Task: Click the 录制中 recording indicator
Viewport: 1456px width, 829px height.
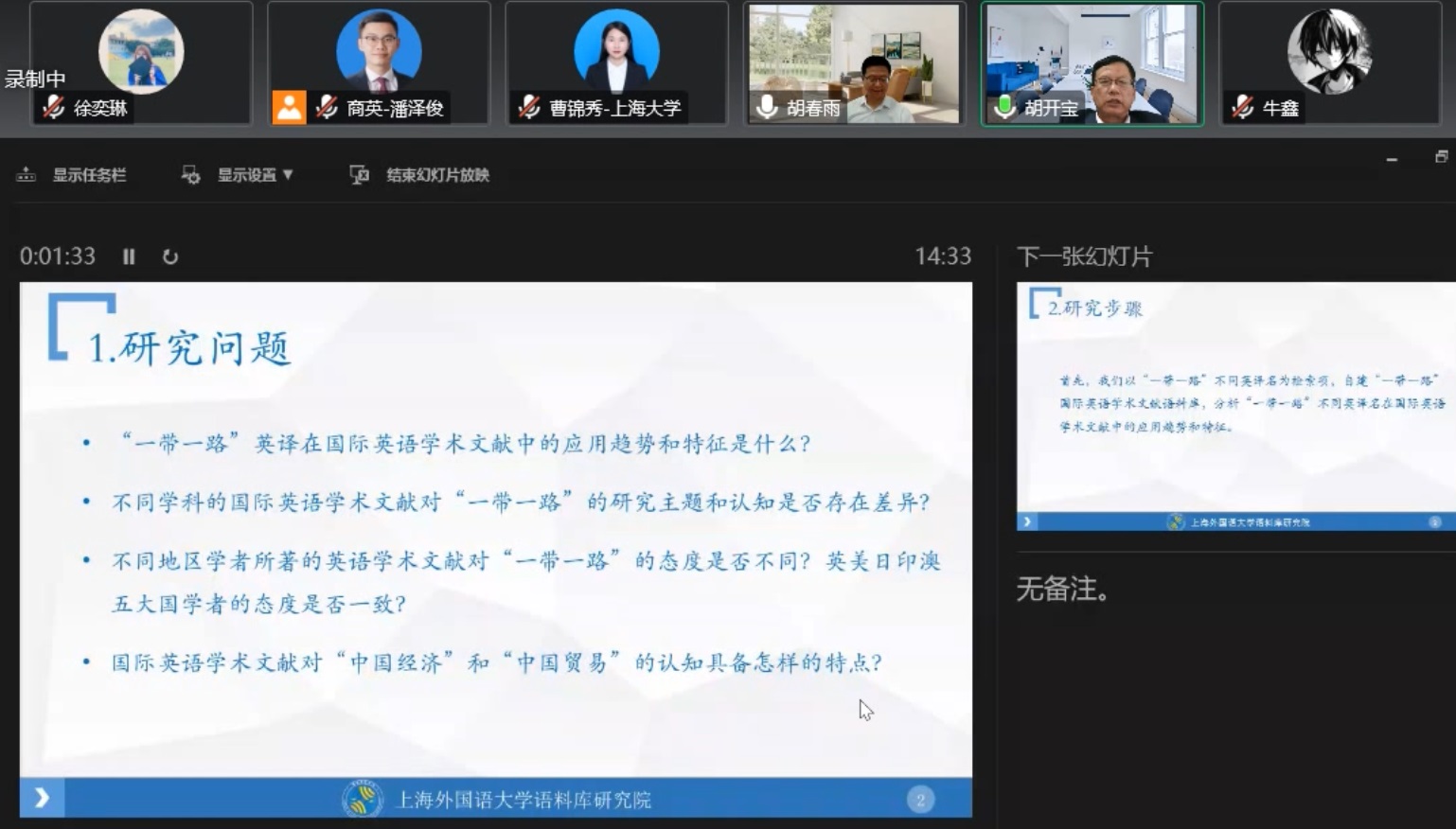Action: [35, 79]
